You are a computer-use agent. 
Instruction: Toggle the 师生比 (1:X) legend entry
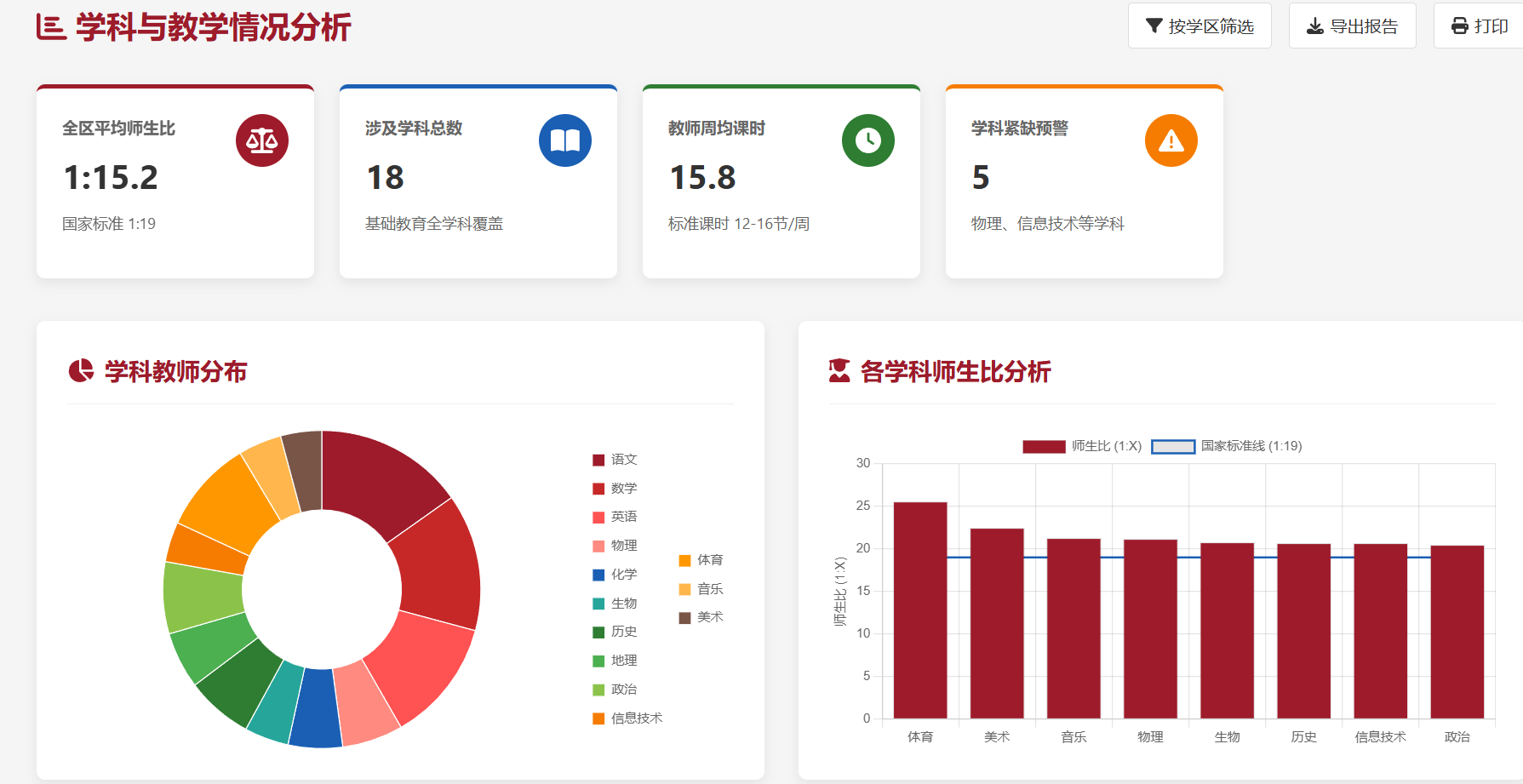point(1082,446)
